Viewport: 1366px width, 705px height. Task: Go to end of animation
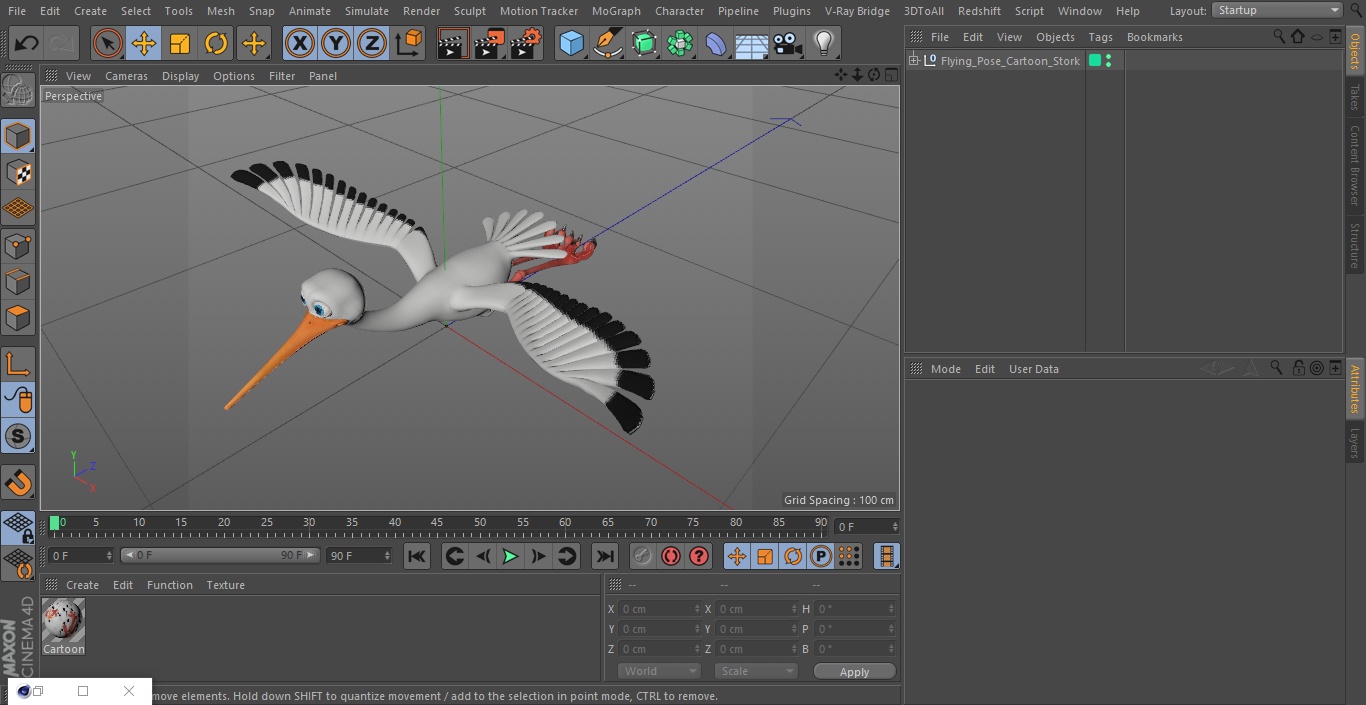point(605,556)
